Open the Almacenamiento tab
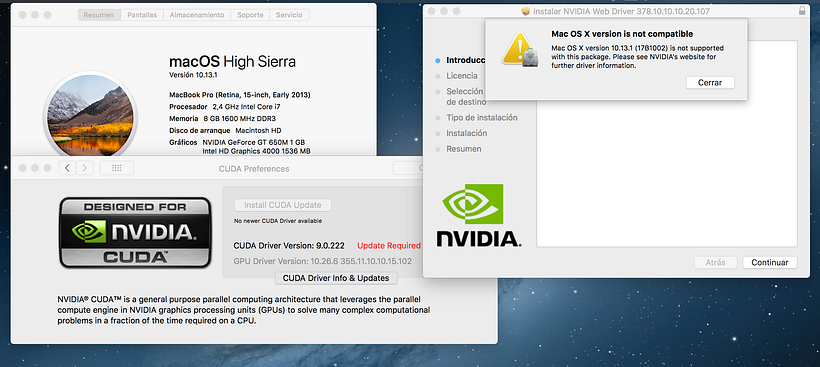Screen dimensions: 820x367 tap(197, 15)
